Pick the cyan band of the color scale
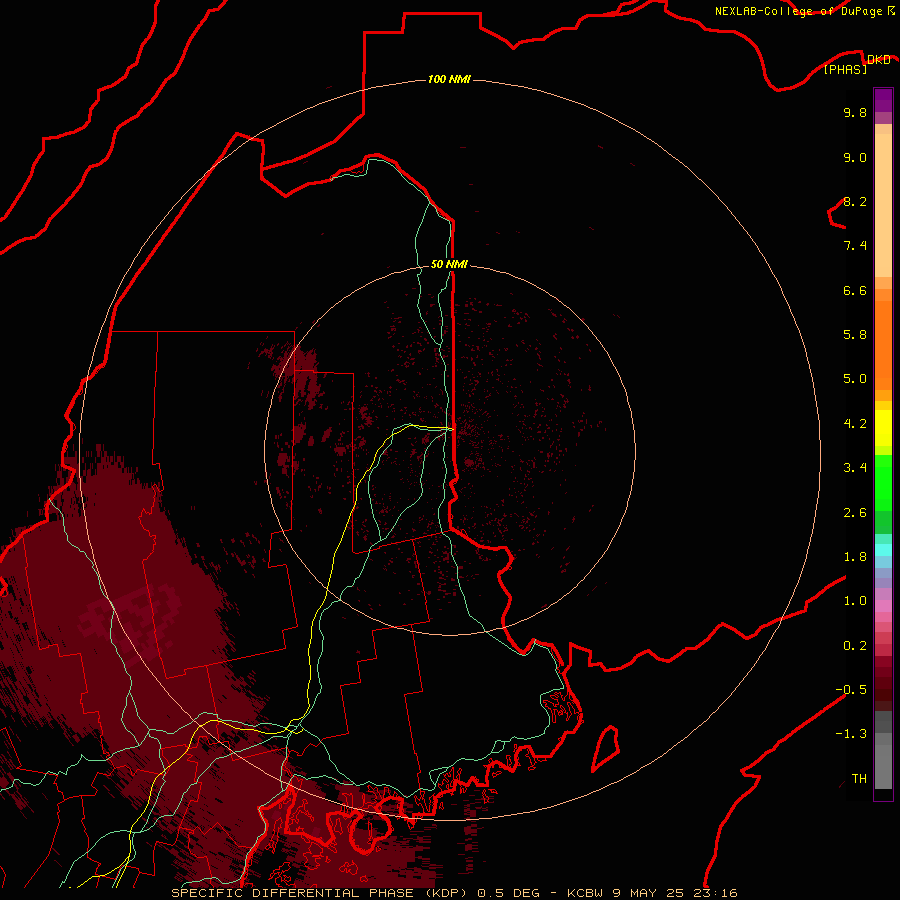 pos(883,550)
